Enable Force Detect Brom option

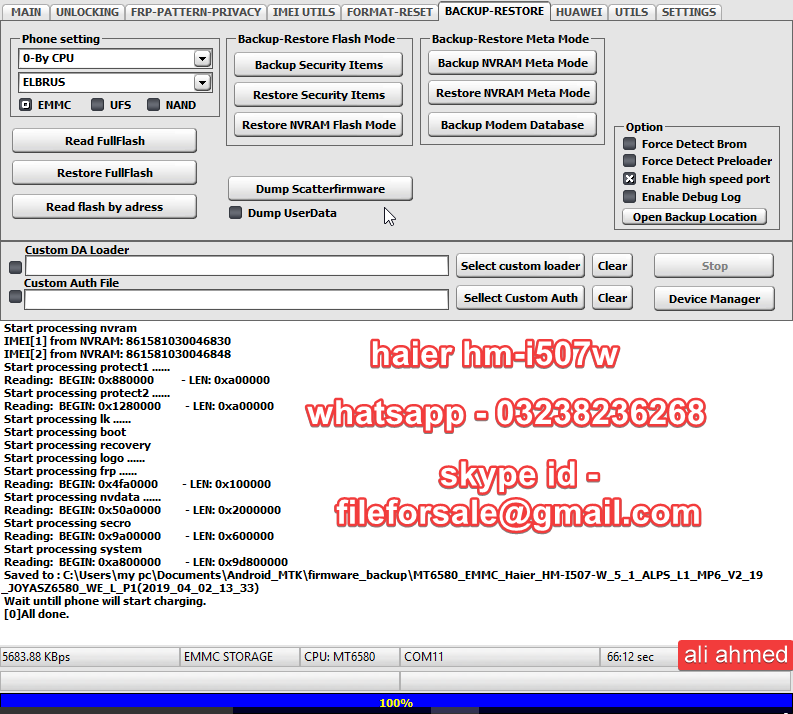point(629,144)
